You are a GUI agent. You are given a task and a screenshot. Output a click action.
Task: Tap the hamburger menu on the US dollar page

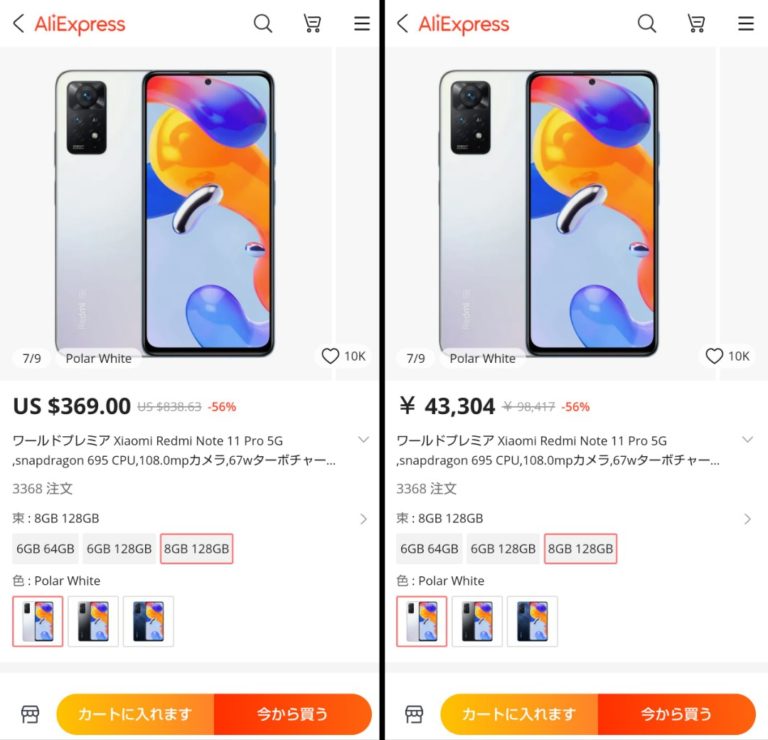pyautogui.click(x=362, y=24)
